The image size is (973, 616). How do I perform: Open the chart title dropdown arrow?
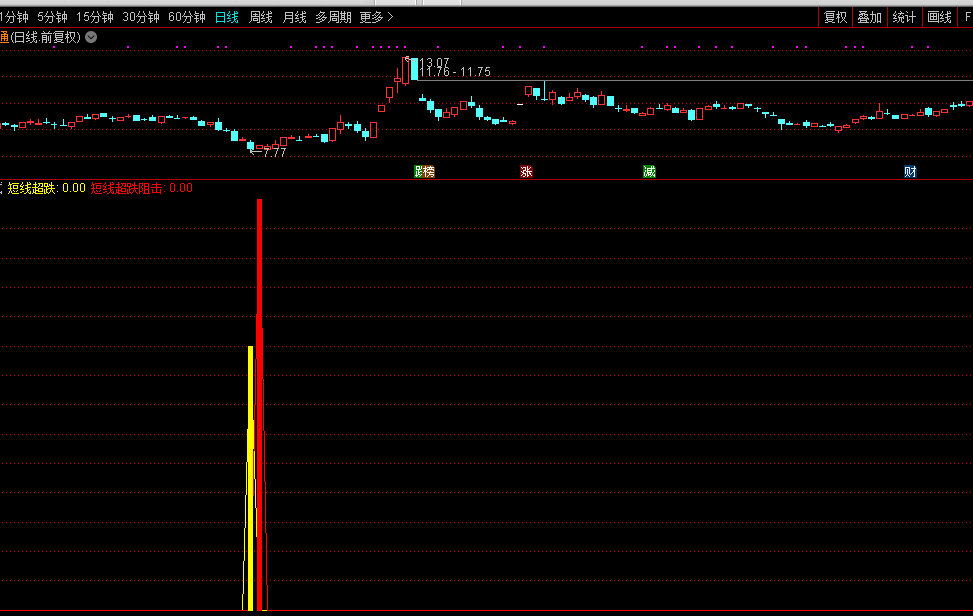(x=91, y=37)
